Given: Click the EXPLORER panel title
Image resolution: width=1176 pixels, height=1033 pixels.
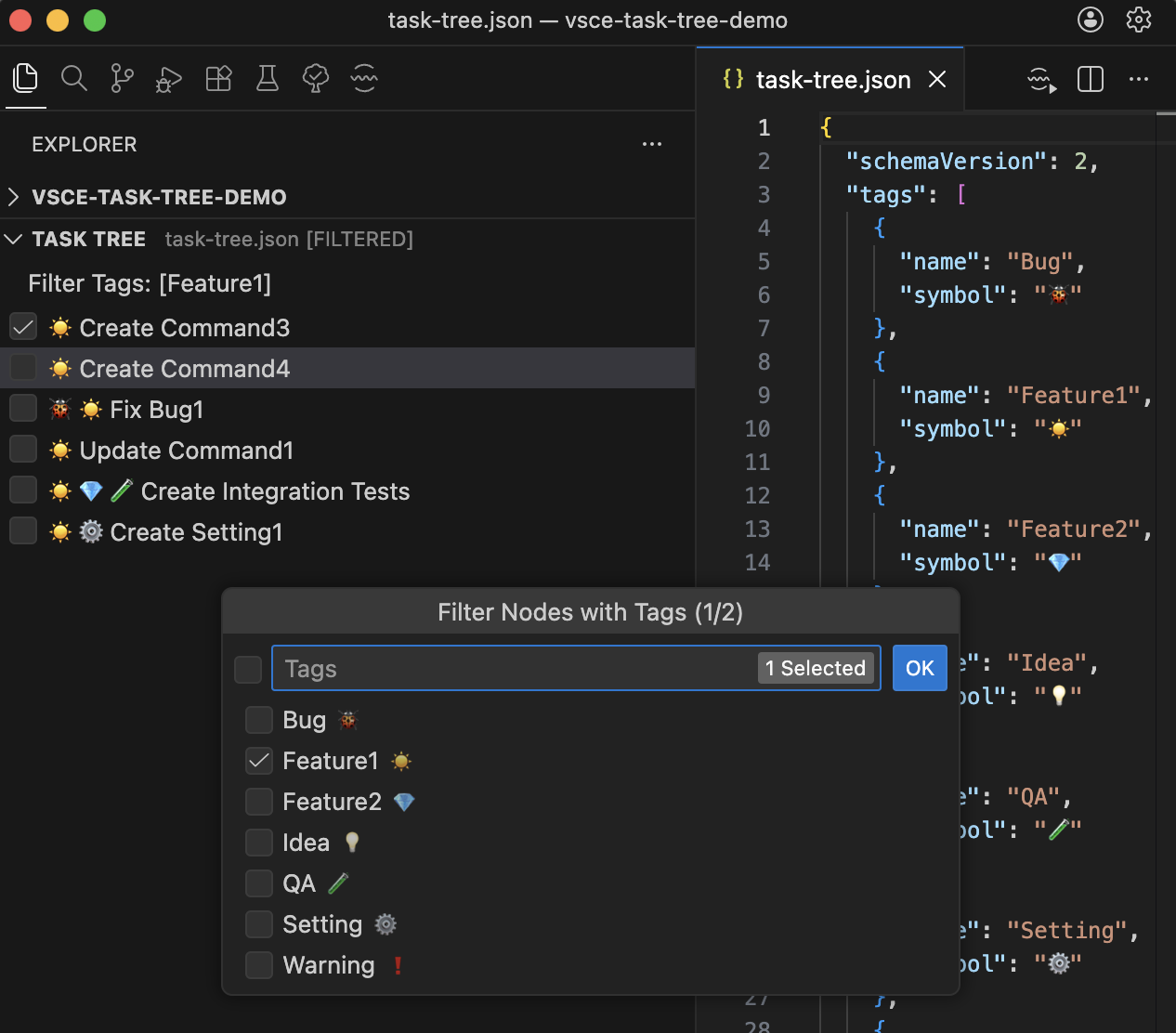Looking at the screenshot, I should 85,144.
